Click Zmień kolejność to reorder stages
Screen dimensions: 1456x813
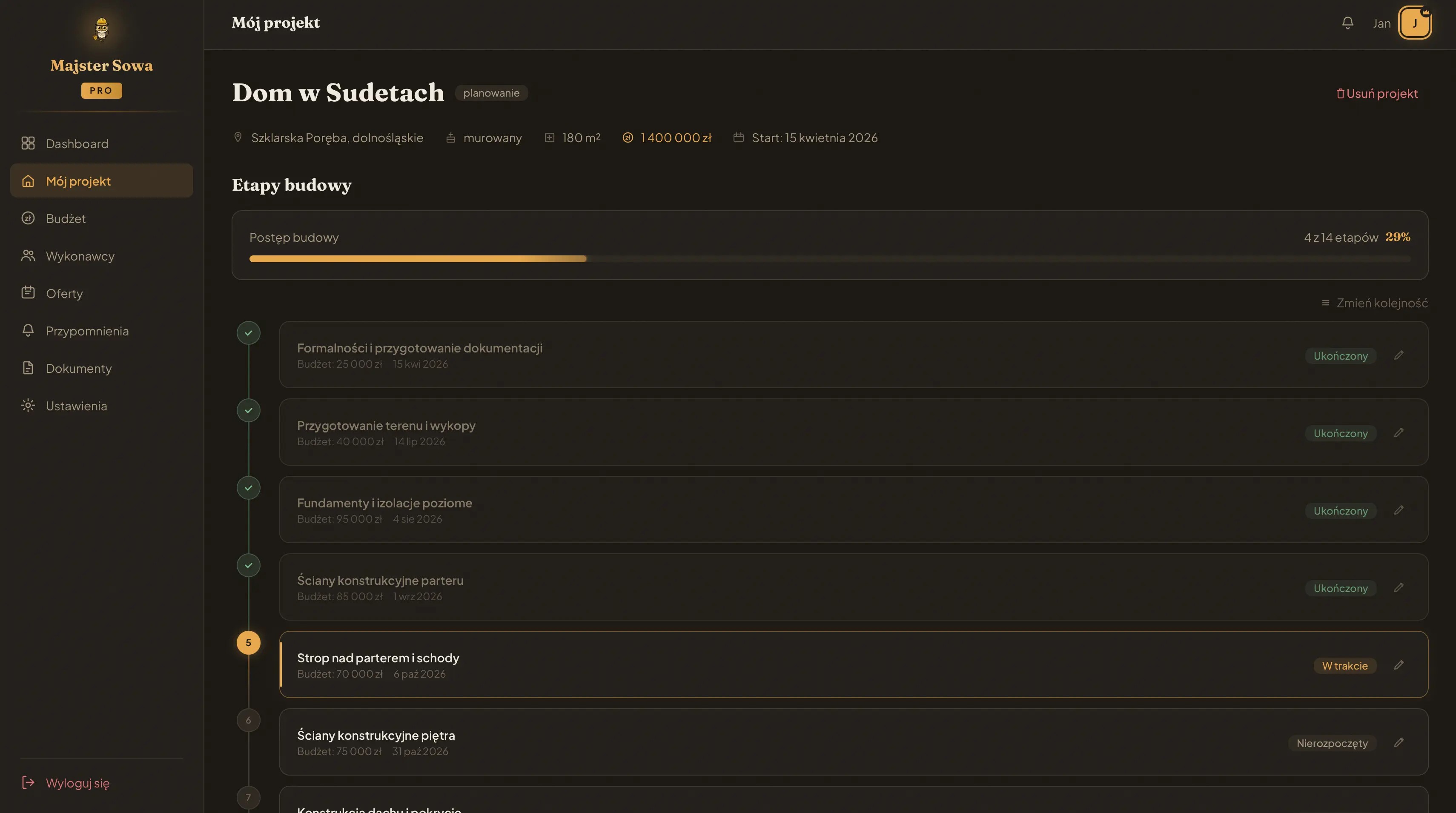pos(1375,303)
